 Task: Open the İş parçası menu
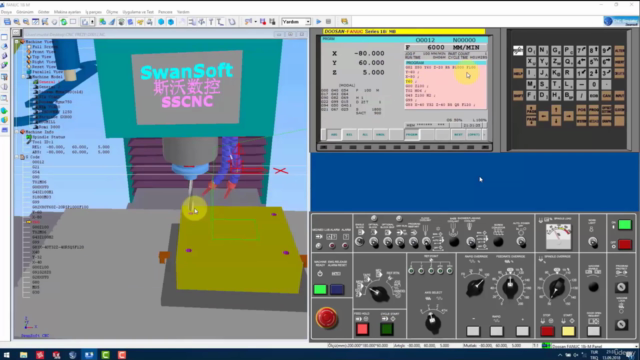93,12
